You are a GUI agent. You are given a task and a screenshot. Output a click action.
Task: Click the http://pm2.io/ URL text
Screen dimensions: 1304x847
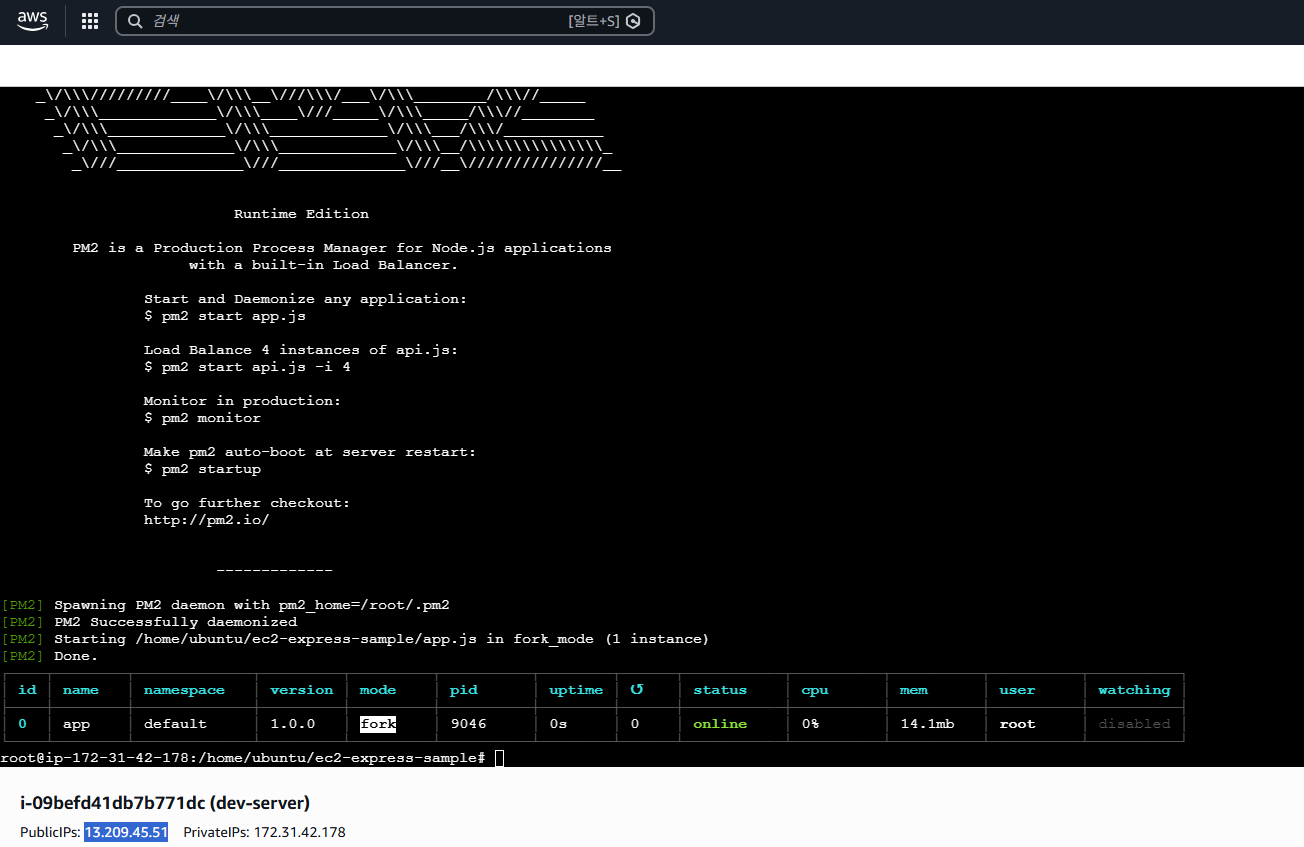click(x=207, y=520)
